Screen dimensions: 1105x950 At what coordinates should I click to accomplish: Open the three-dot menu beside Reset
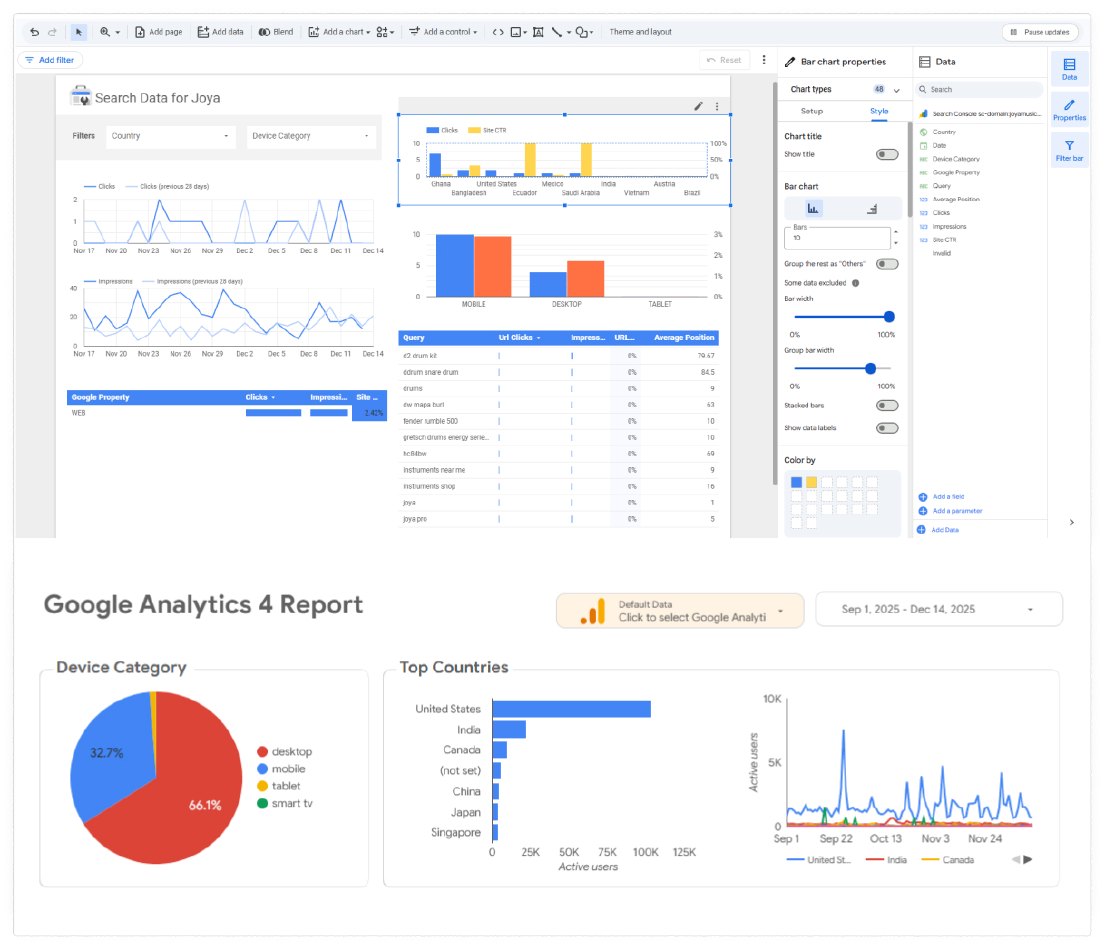[764, 60]
